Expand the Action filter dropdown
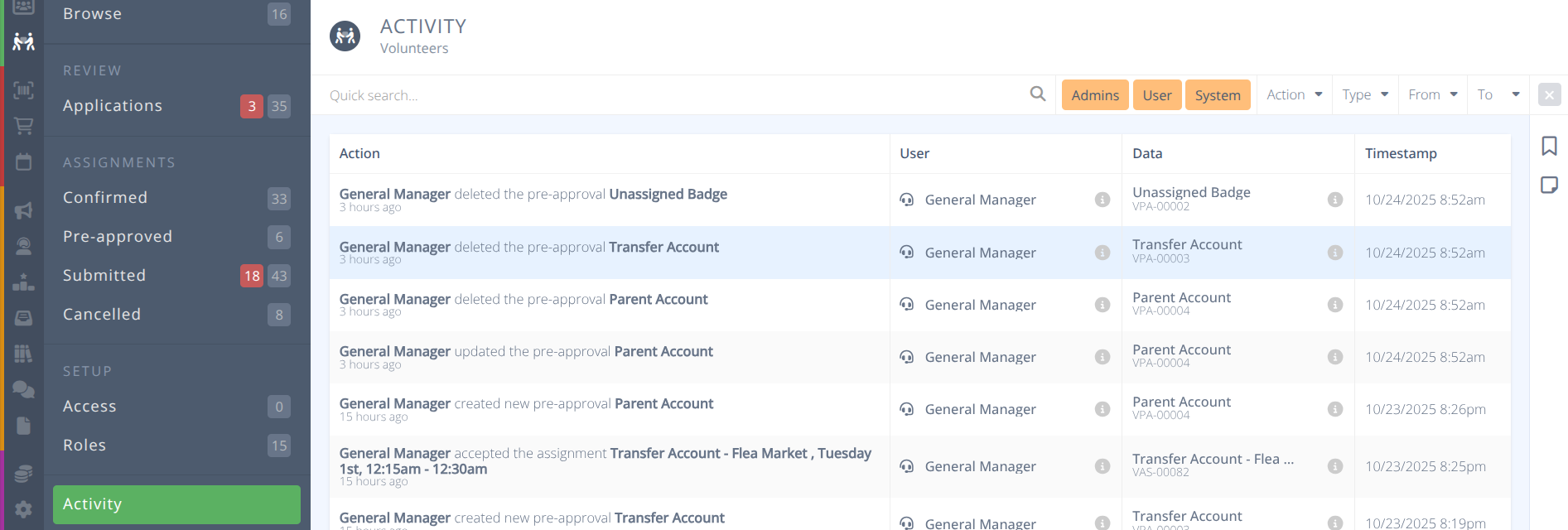Viewport: 1568px width, 530px height. (x=1294, y=95)
